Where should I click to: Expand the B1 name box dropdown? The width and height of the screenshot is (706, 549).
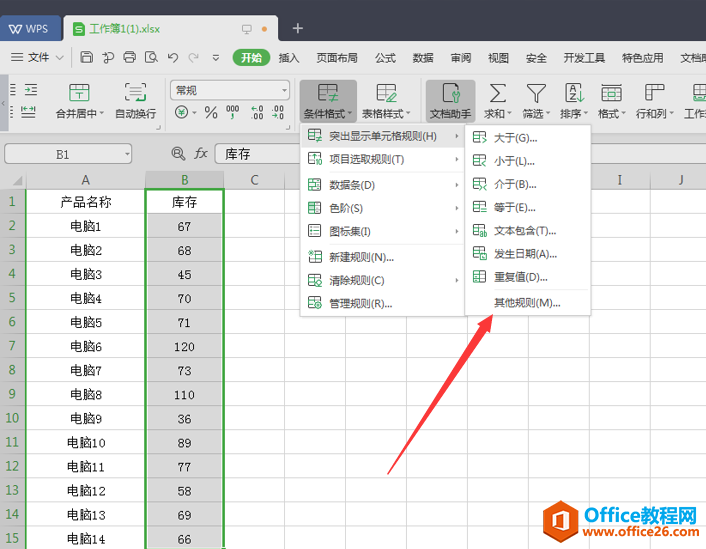(x=127, y=154)
